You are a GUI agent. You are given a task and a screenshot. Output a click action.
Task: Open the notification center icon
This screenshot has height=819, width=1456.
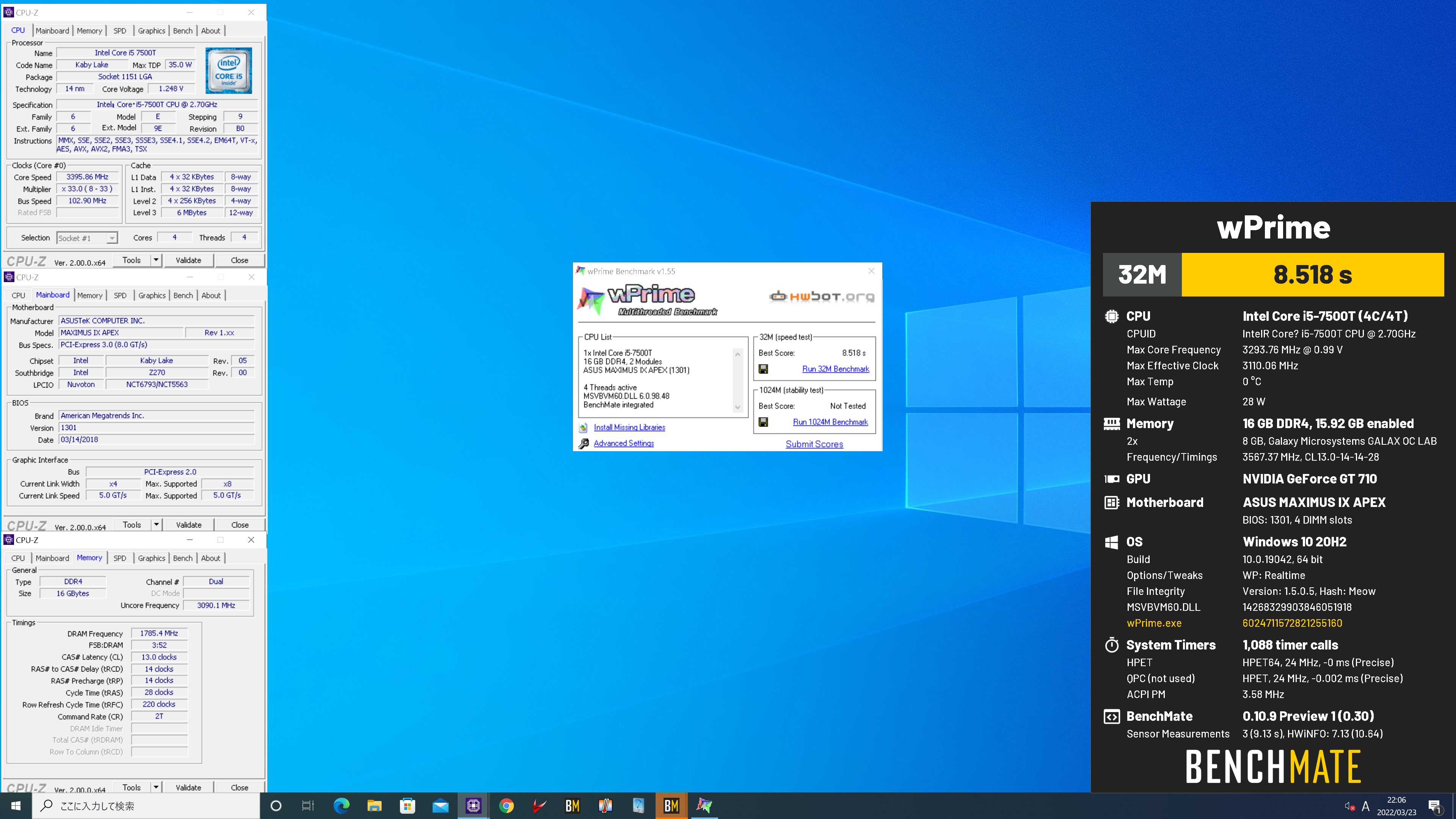tap(1434, 806)
